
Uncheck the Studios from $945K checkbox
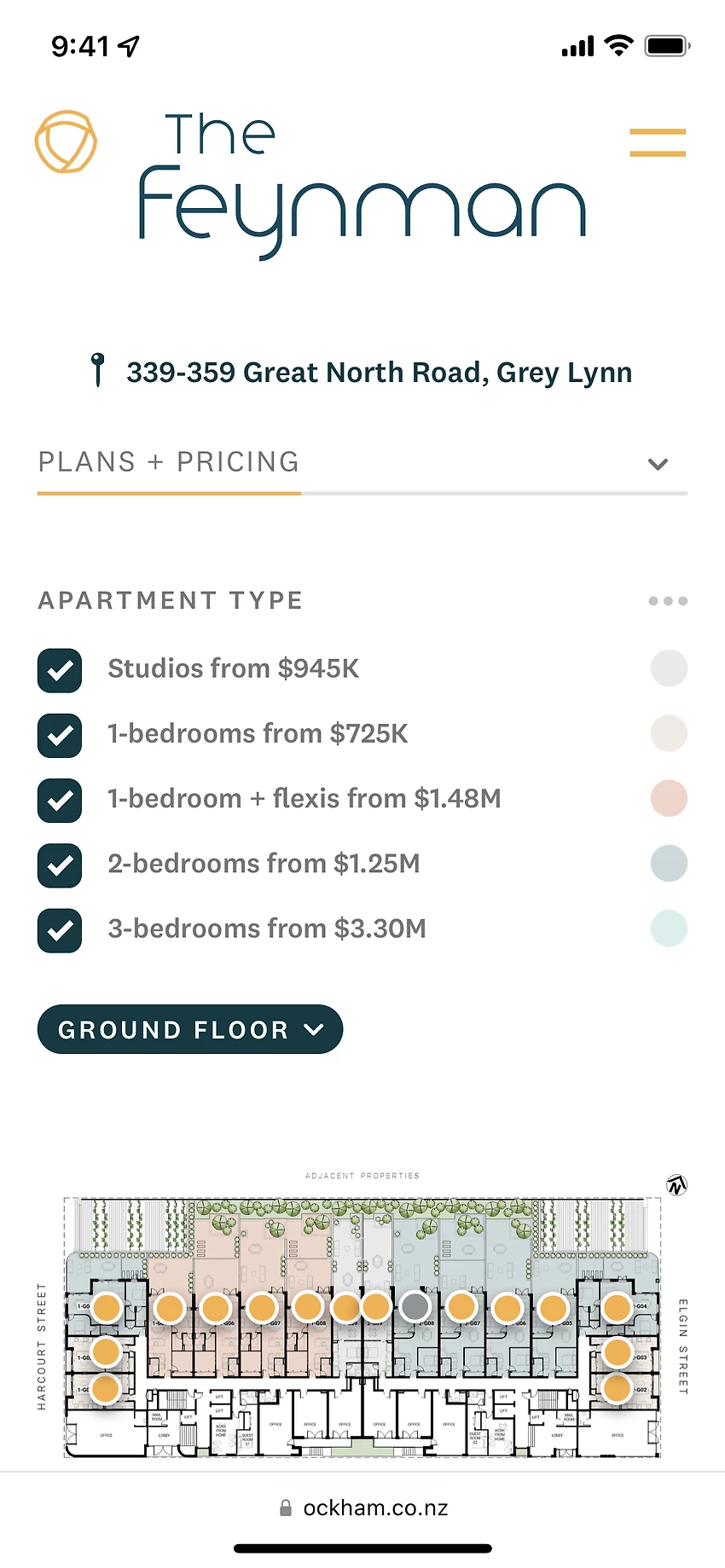(60, 670)
